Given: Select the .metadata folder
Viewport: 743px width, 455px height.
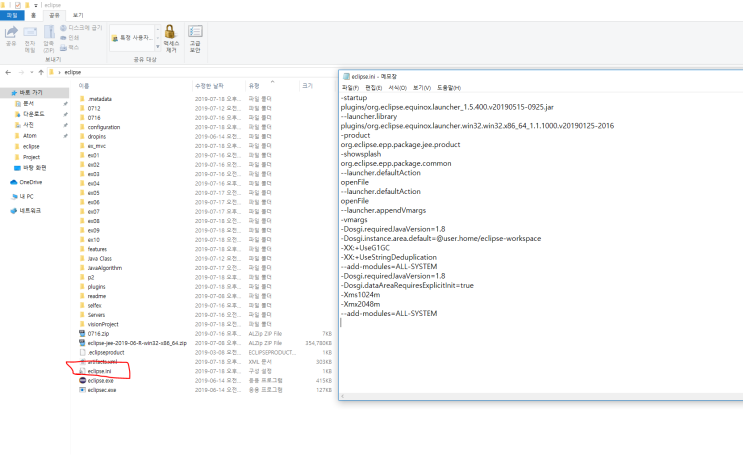Looking at the screenshot, I should (x=100, y=99).
